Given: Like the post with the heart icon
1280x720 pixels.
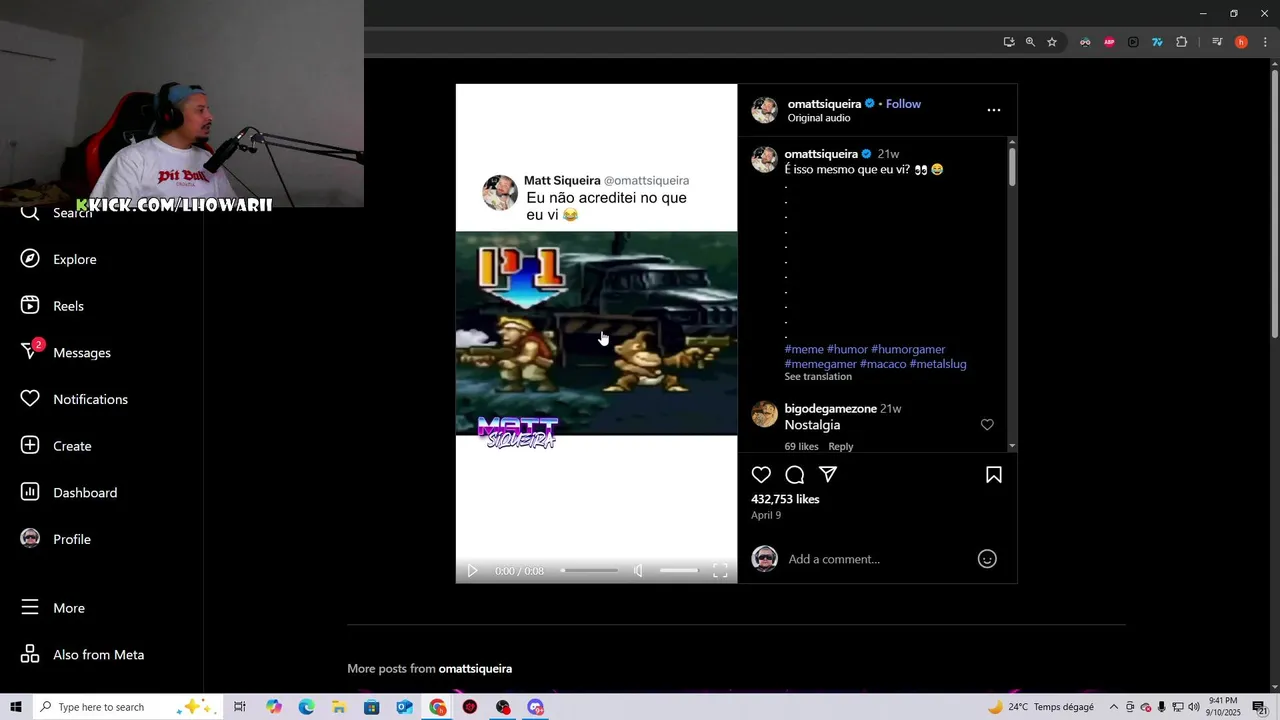Looking at the screenshot, I should click(x=761, y=475).
